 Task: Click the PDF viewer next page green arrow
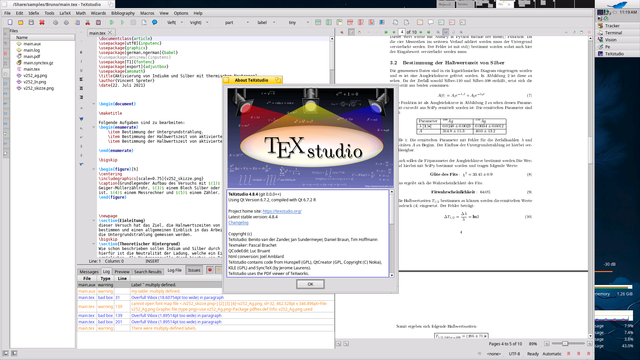(x=421, y=32)
